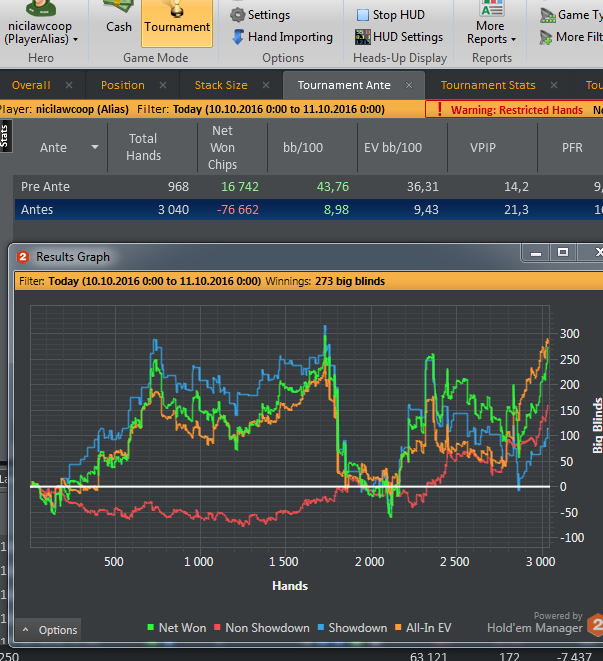The image size is (603, 661).
Task: Sort by Total Hands column header
Action: click(x=143, y=147)
